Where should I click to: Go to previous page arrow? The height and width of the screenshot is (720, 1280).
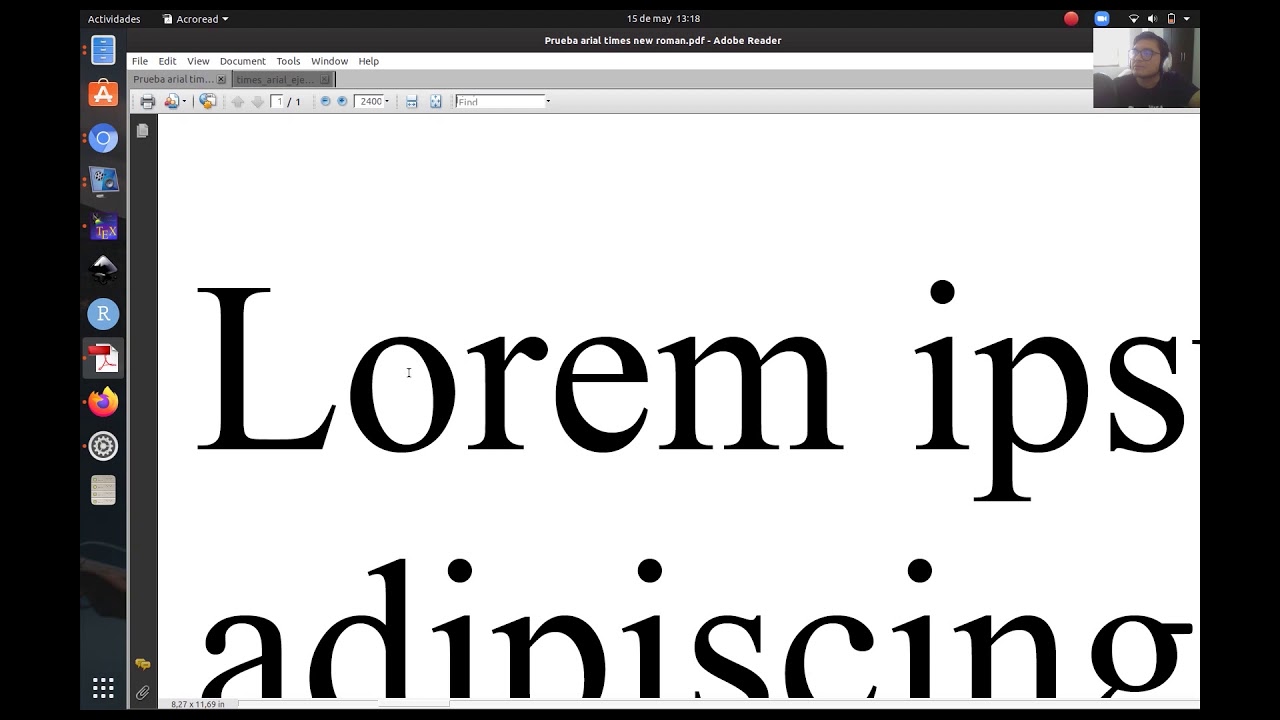pos(238,102)
